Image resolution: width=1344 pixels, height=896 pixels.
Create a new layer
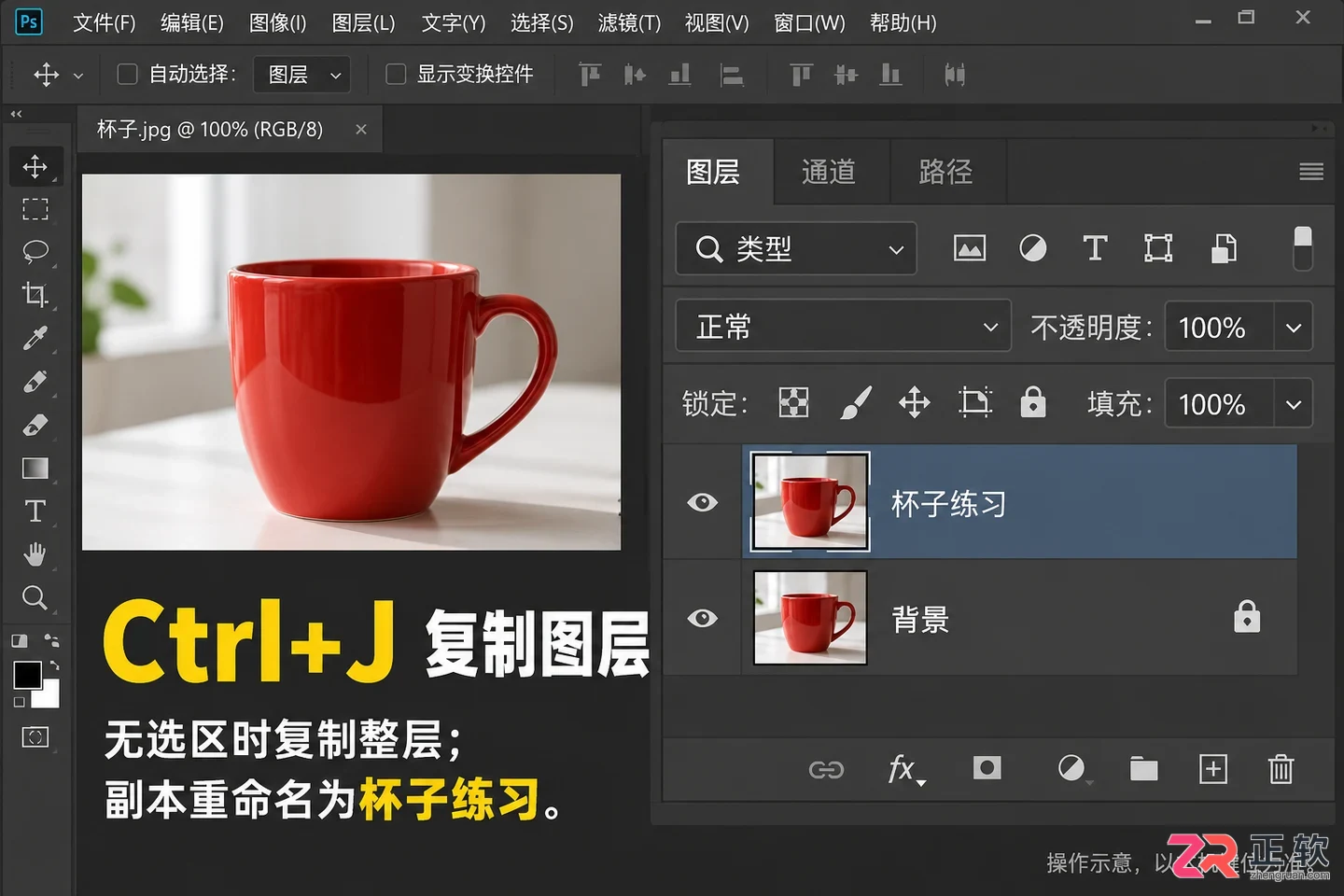point(1212,768)
